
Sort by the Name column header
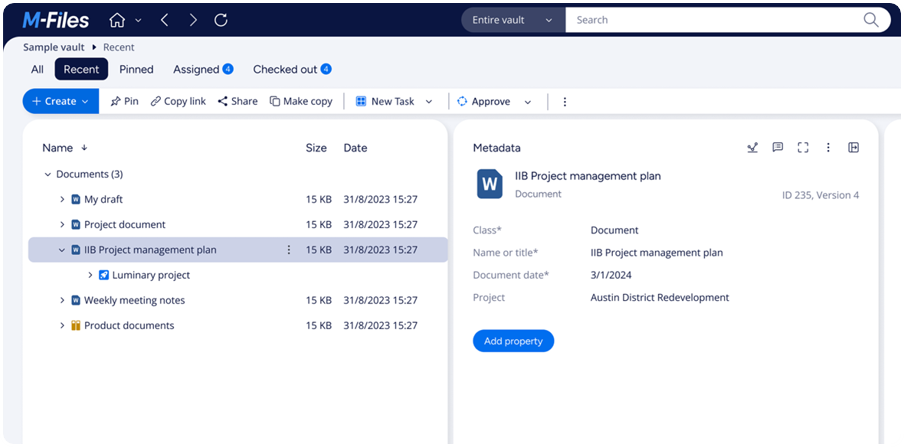click(58, 148)
